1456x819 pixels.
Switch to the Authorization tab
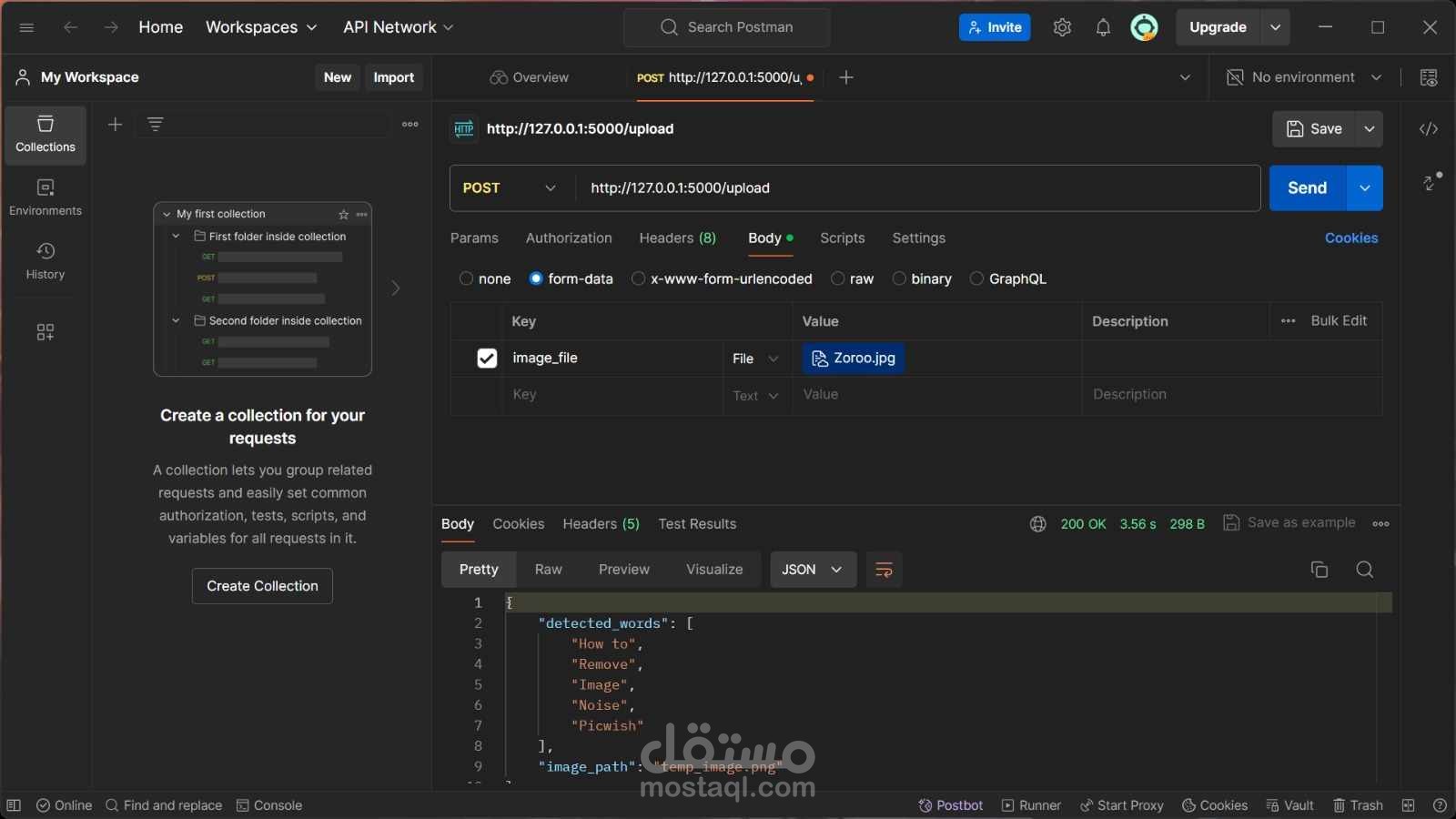pos(569,238)
